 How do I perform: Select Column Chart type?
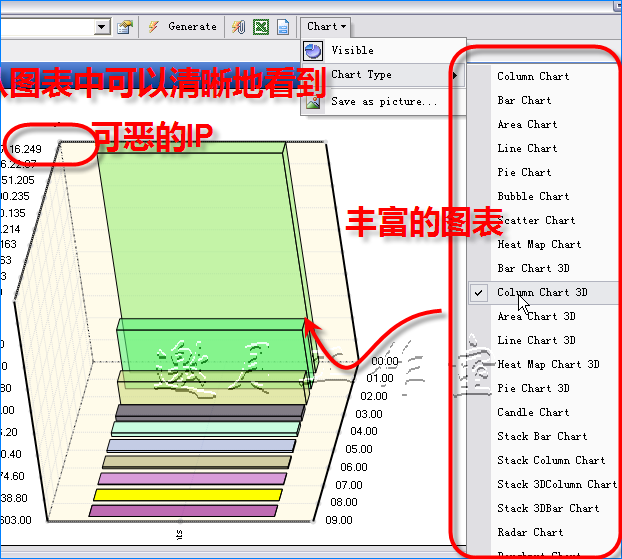pos(533,76)
